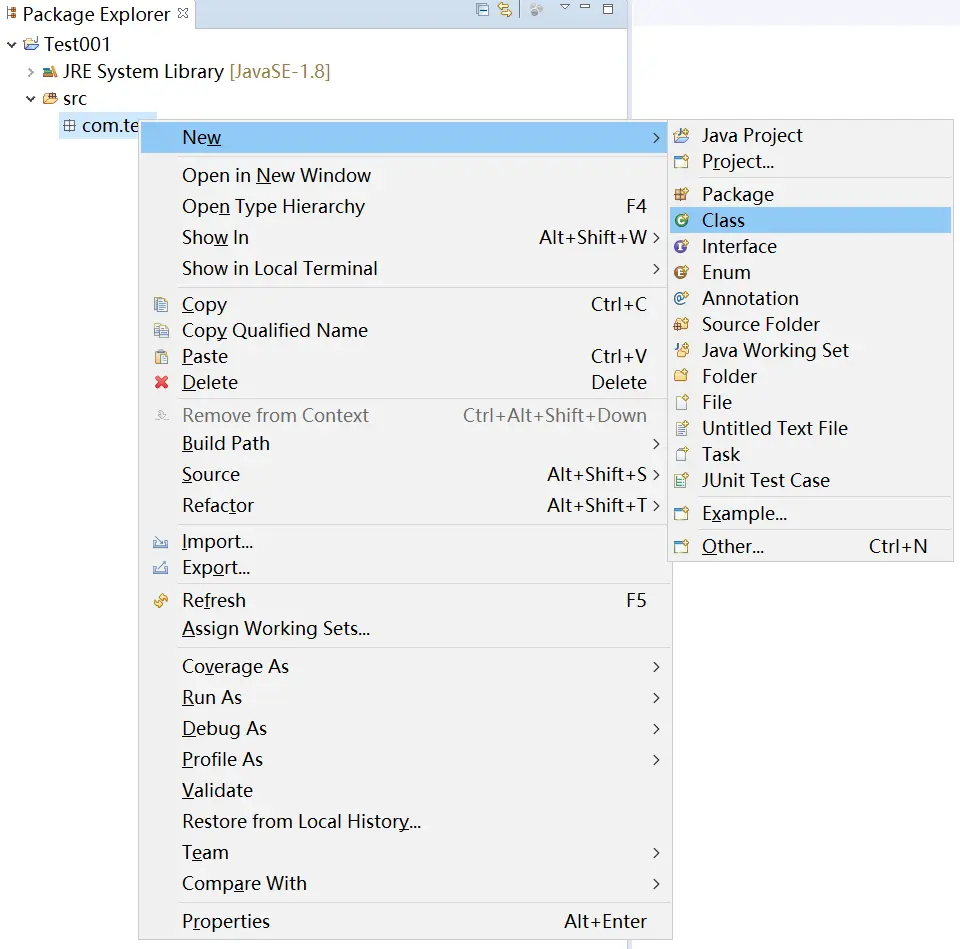Click the purple Interface icon
The height and width of the screenshot is (949, 960).
[x=681, y=246]
